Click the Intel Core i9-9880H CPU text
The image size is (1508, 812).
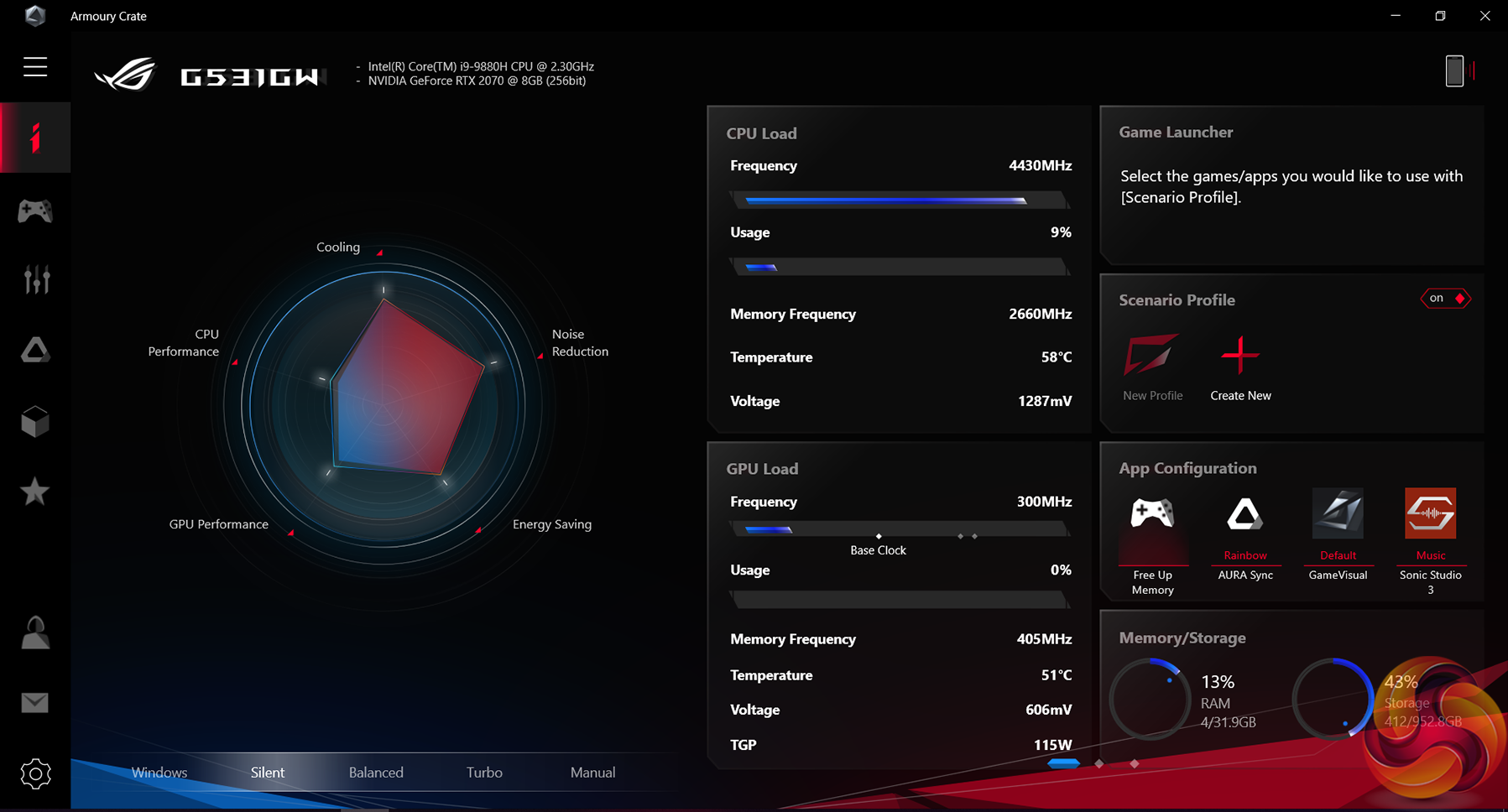(x=481, y=66)
